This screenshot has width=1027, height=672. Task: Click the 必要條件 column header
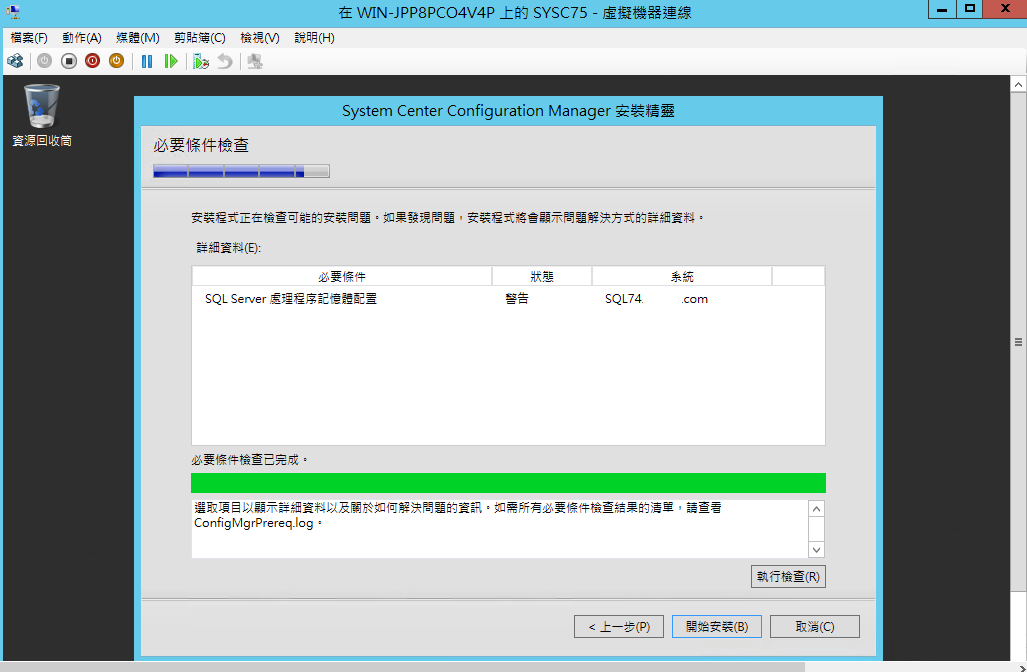342,276
